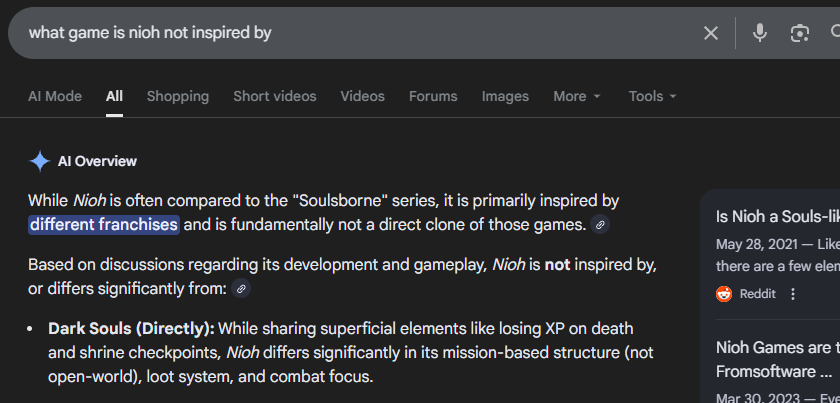This screenshot has height=403, width=840.
Task: Switch to the Forums tab
Action: click(x=433, y=97)
